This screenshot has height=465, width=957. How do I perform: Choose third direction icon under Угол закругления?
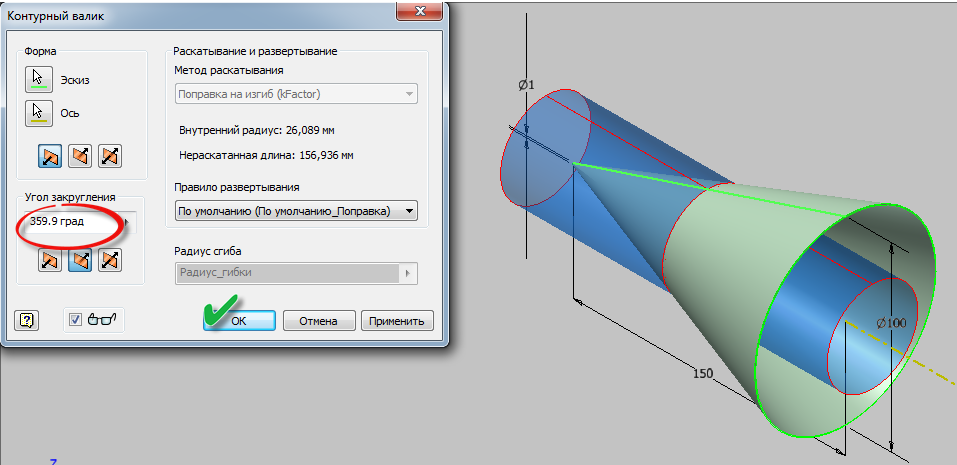click(x=110, y=260)
